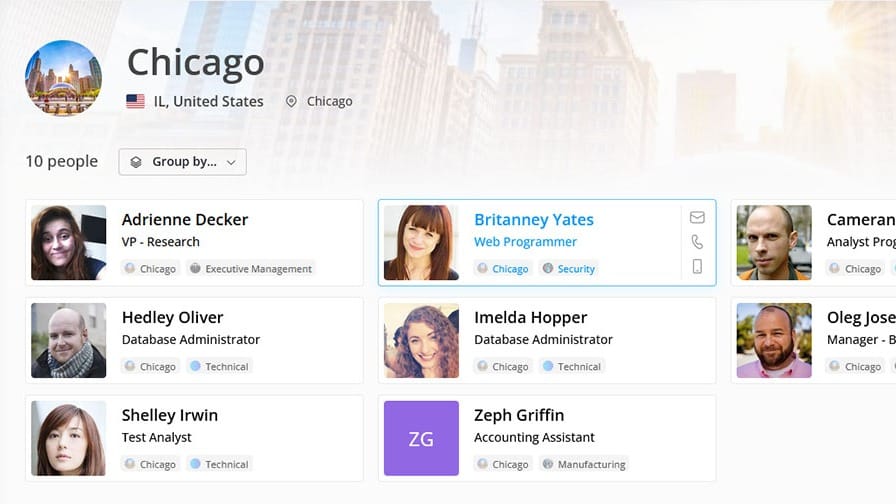This screenshot has width=896, height=504.
Task: Open Imelda Hopper's profile photo
Action: [421, 340]
